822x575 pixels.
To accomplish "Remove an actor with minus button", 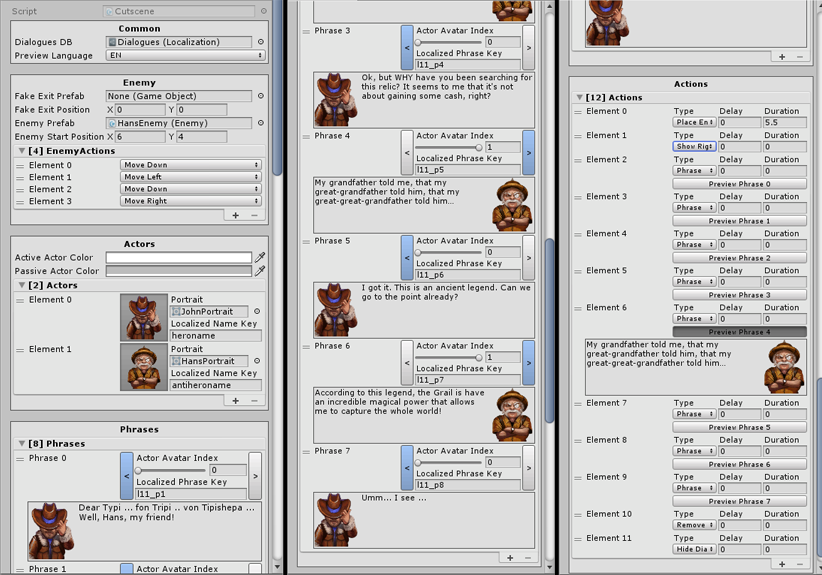I will point(254,400).
